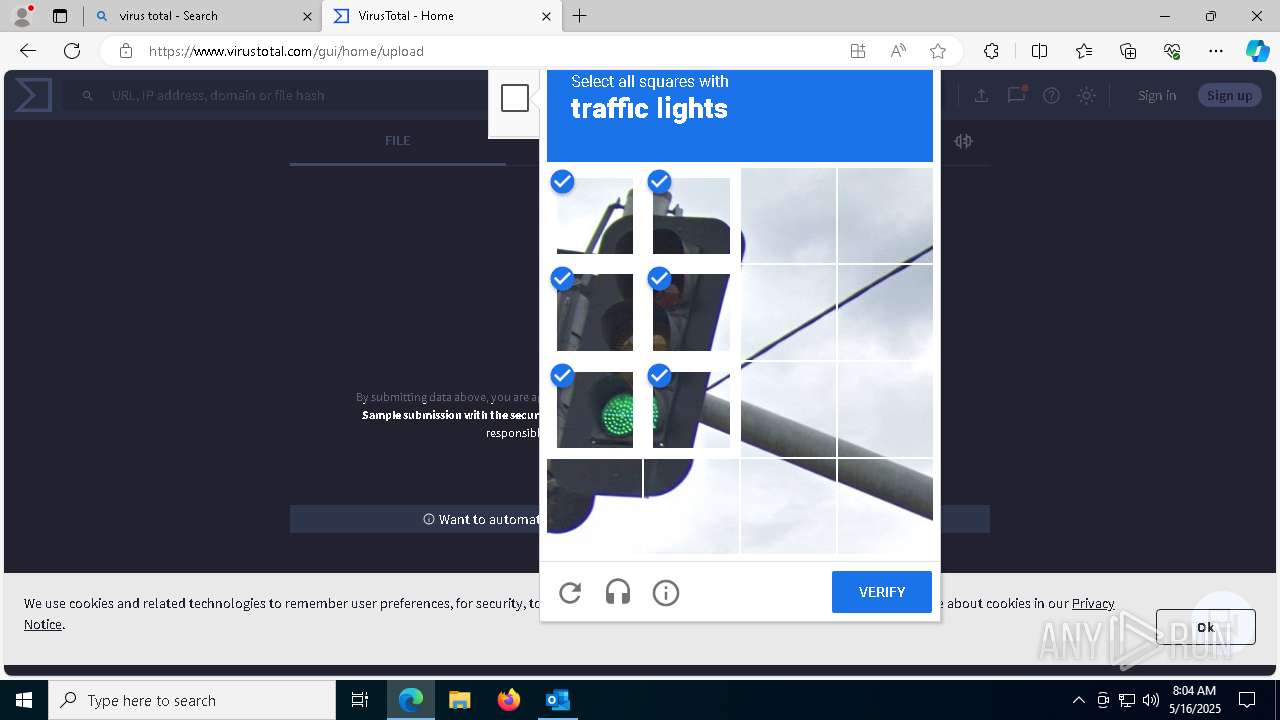Deselect the large green light tile
The height and width of the screenshot is (720, 1280).
point(594,409)
